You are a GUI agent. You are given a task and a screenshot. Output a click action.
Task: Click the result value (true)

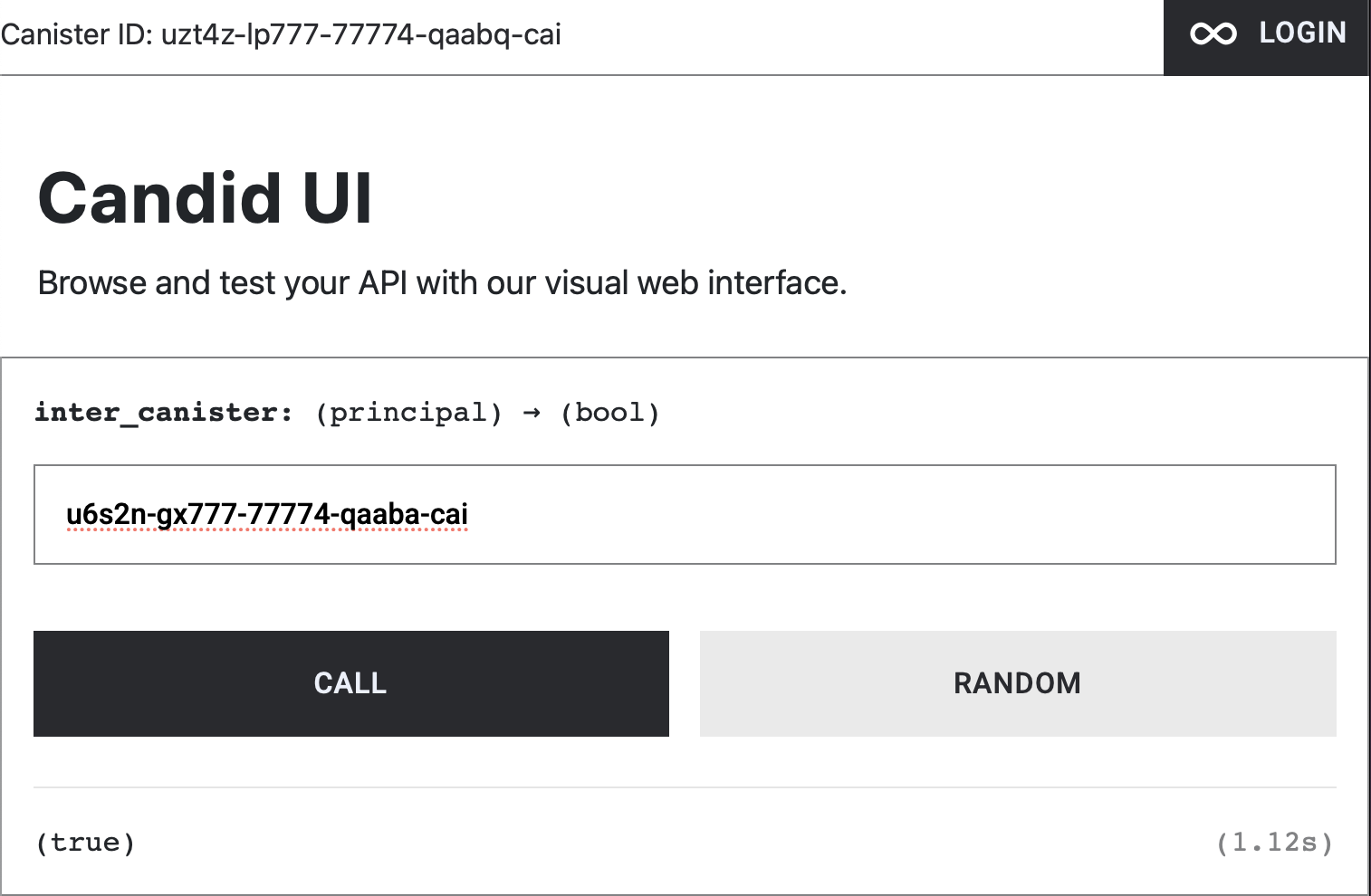pyautogui.click(x=86, y=842)
